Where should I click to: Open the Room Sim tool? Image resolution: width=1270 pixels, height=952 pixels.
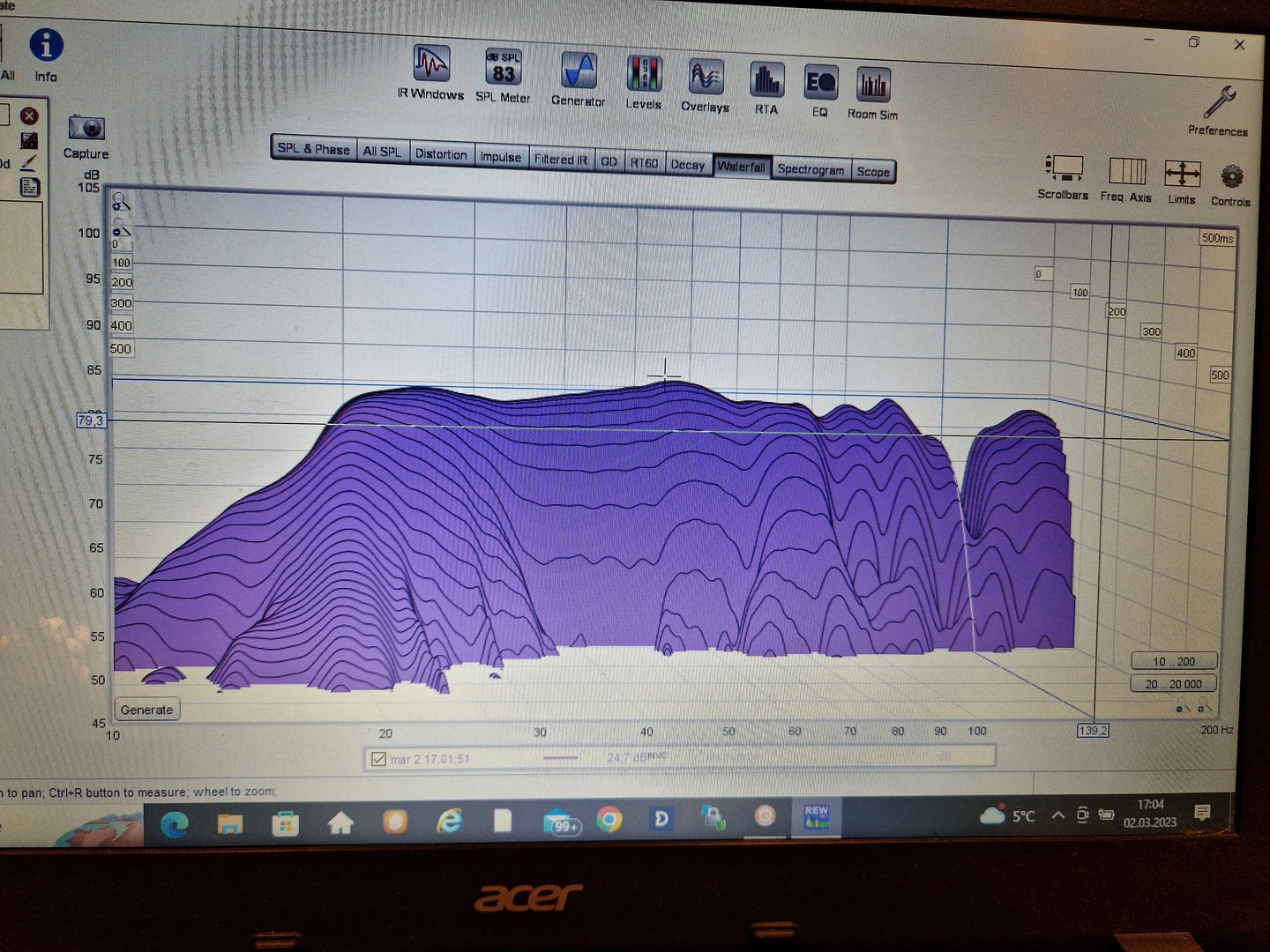tap(873, 94)
